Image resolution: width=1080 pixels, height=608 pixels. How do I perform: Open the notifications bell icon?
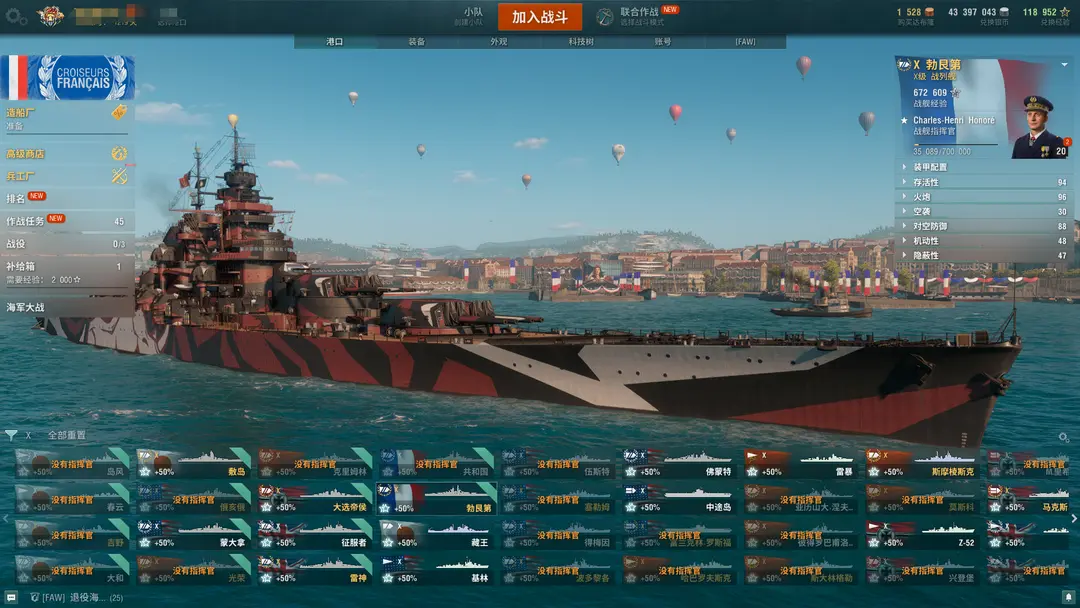point(1068,597)
